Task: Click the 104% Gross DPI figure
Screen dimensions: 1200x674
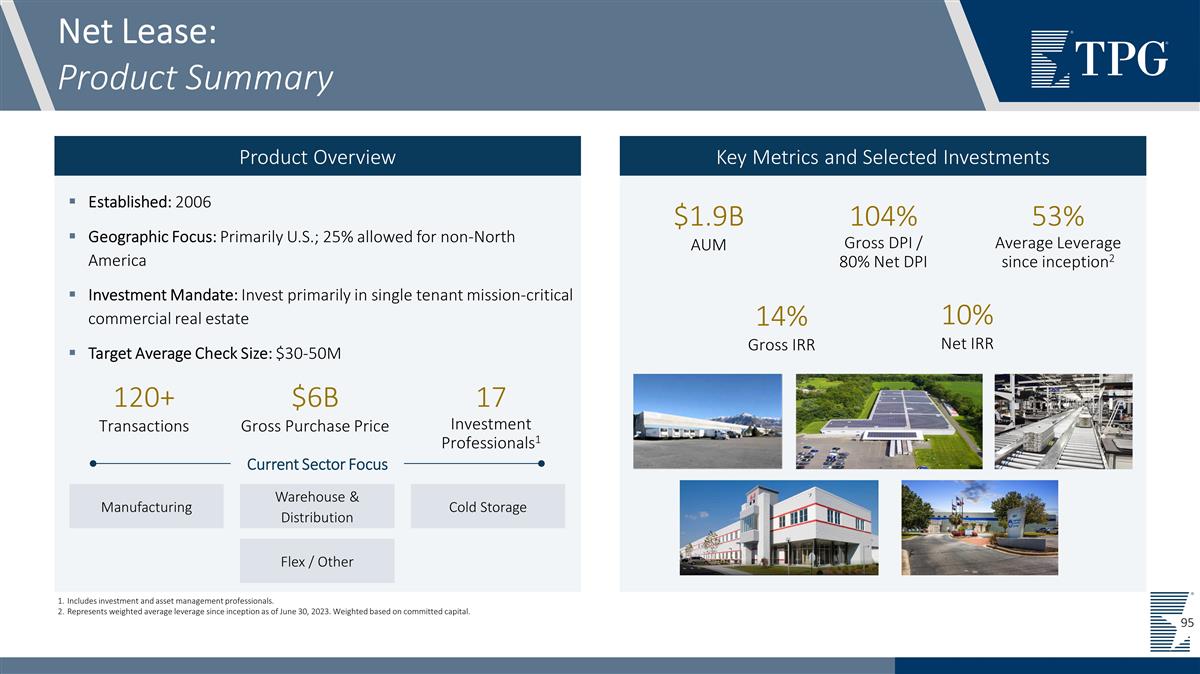Action: (883, 216)
